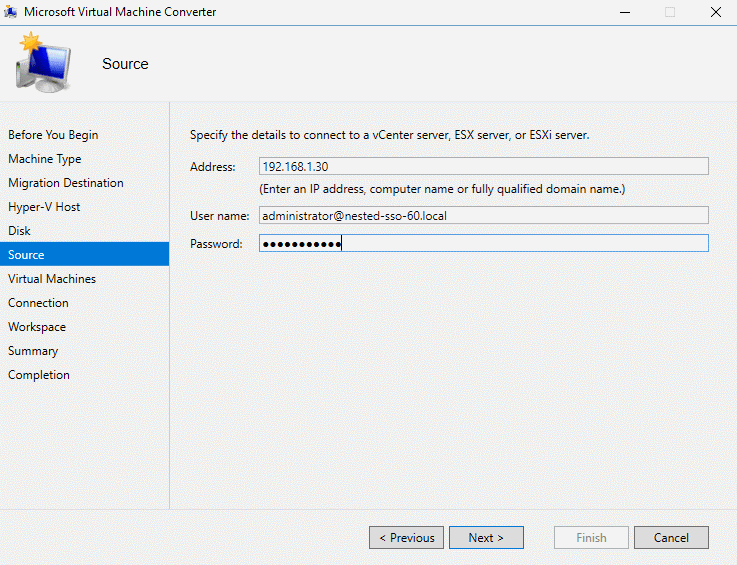Screen dimensions: 737x565
Task: Go to the Completion step
Action: [x=39, y=375]
